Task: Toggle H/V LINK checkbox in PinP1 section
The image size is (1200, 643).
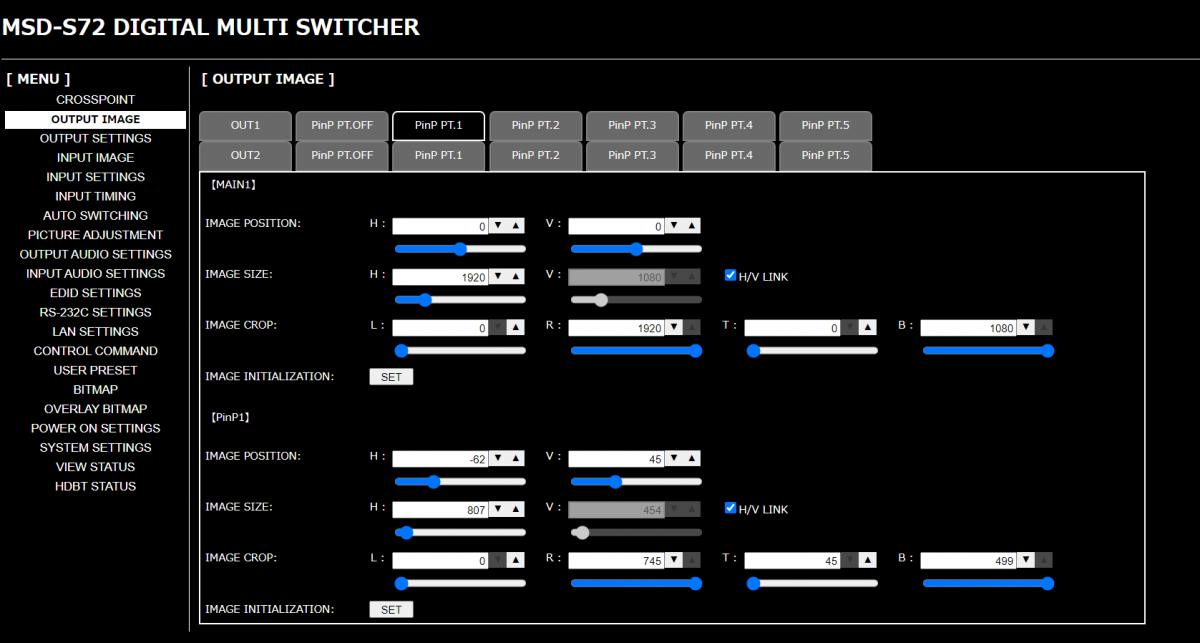Action: coord(730,508)
